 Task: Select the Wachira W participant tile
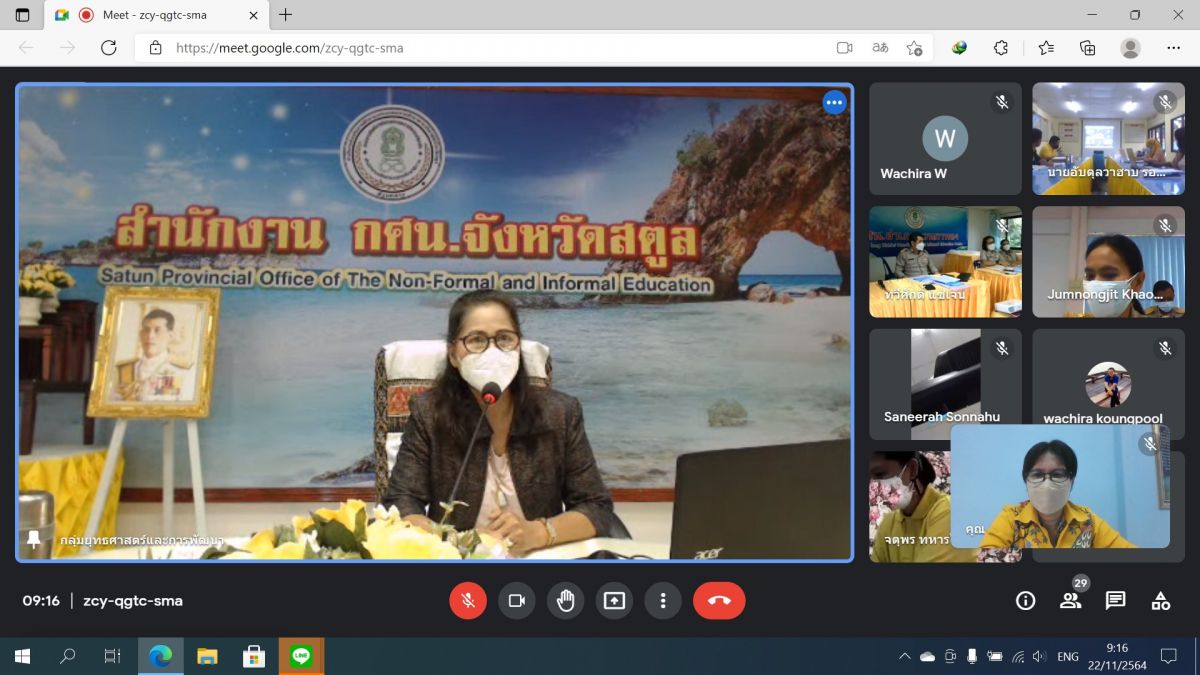945,139
